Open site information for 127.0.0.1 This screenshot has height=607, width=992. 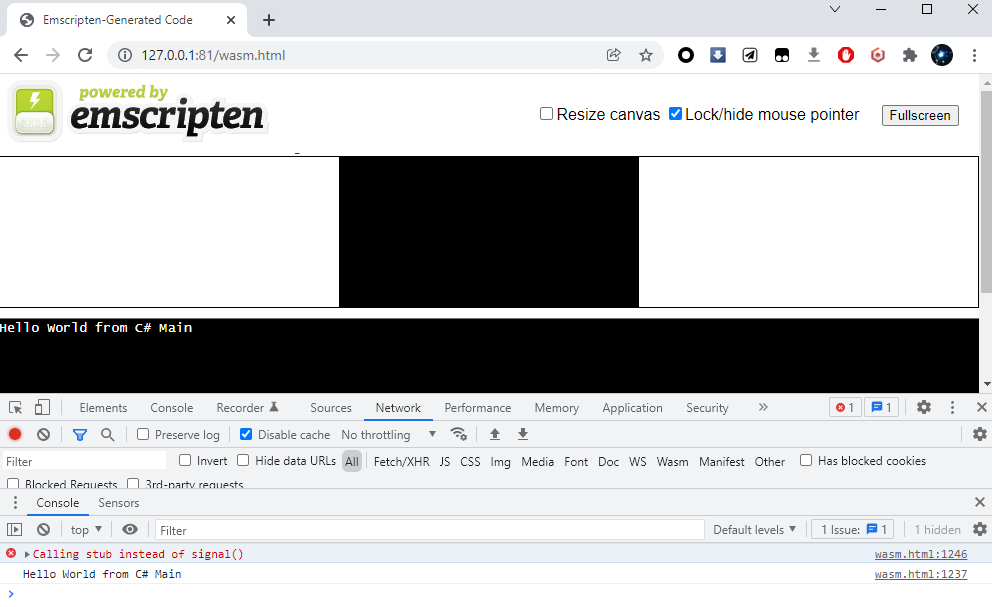pyautogui.click(x=125, y=55)
